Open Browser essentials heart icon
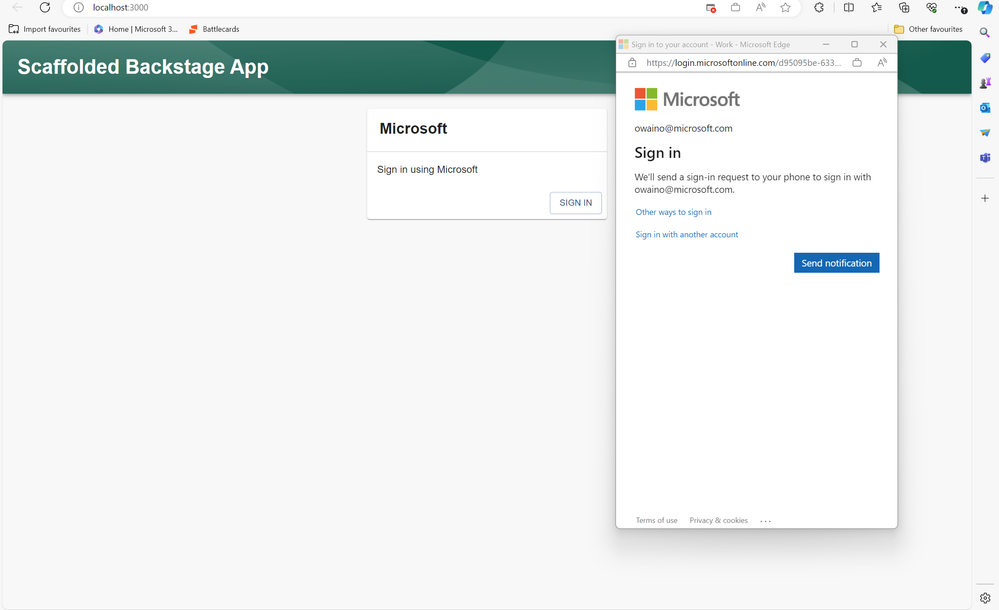The width and height of the screenshot is (999, 610). [x=931, y=8]
